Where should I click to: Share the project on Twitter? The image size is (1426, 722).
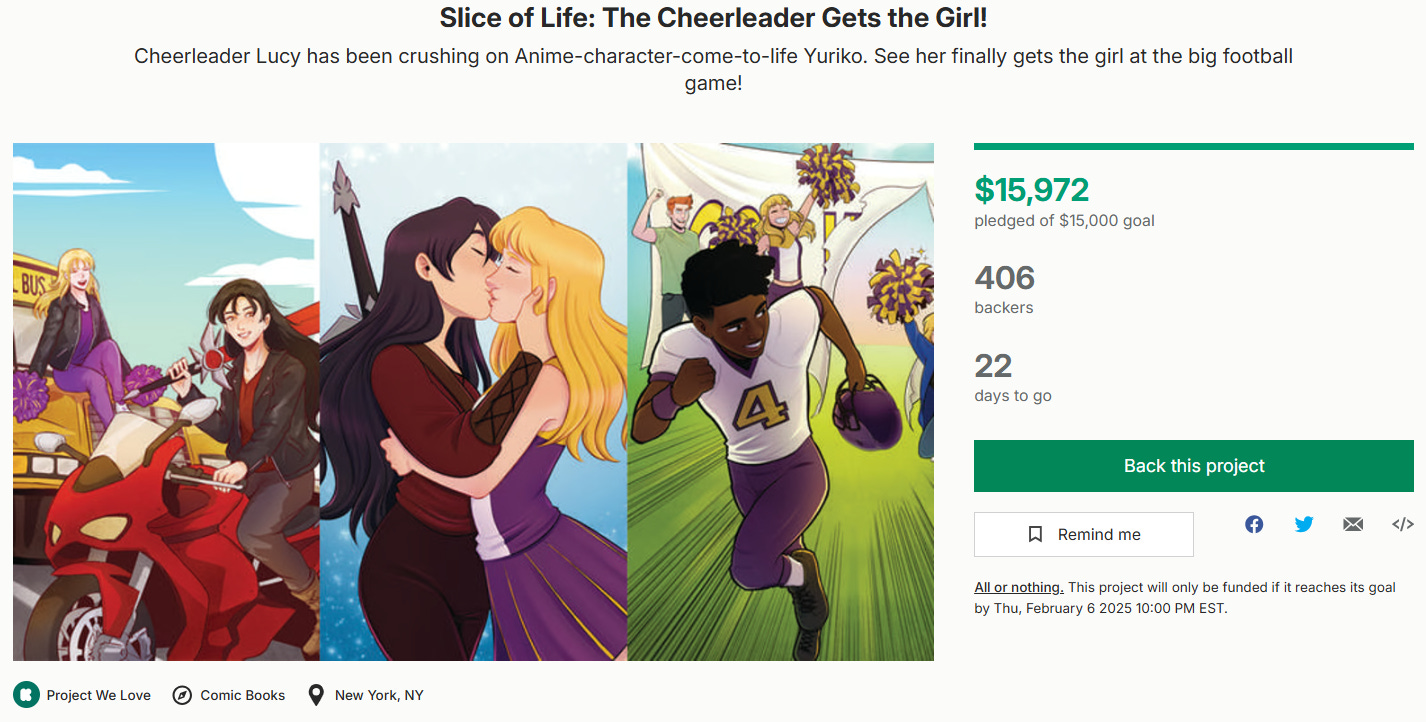1304,524
